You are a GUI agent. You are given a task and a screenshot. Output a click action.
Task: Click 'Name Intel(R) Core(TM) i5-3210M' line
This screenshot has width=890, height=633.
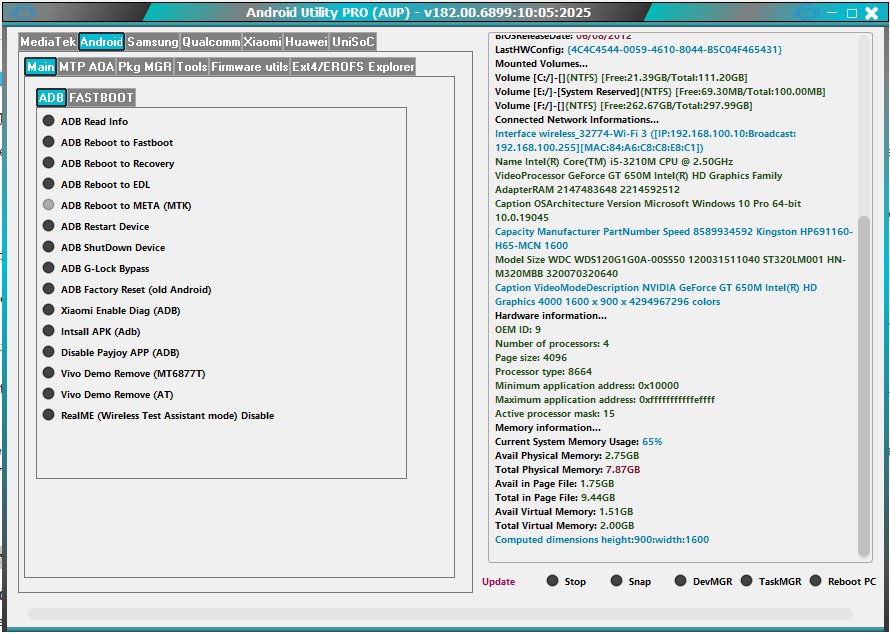tap(614, 161)
